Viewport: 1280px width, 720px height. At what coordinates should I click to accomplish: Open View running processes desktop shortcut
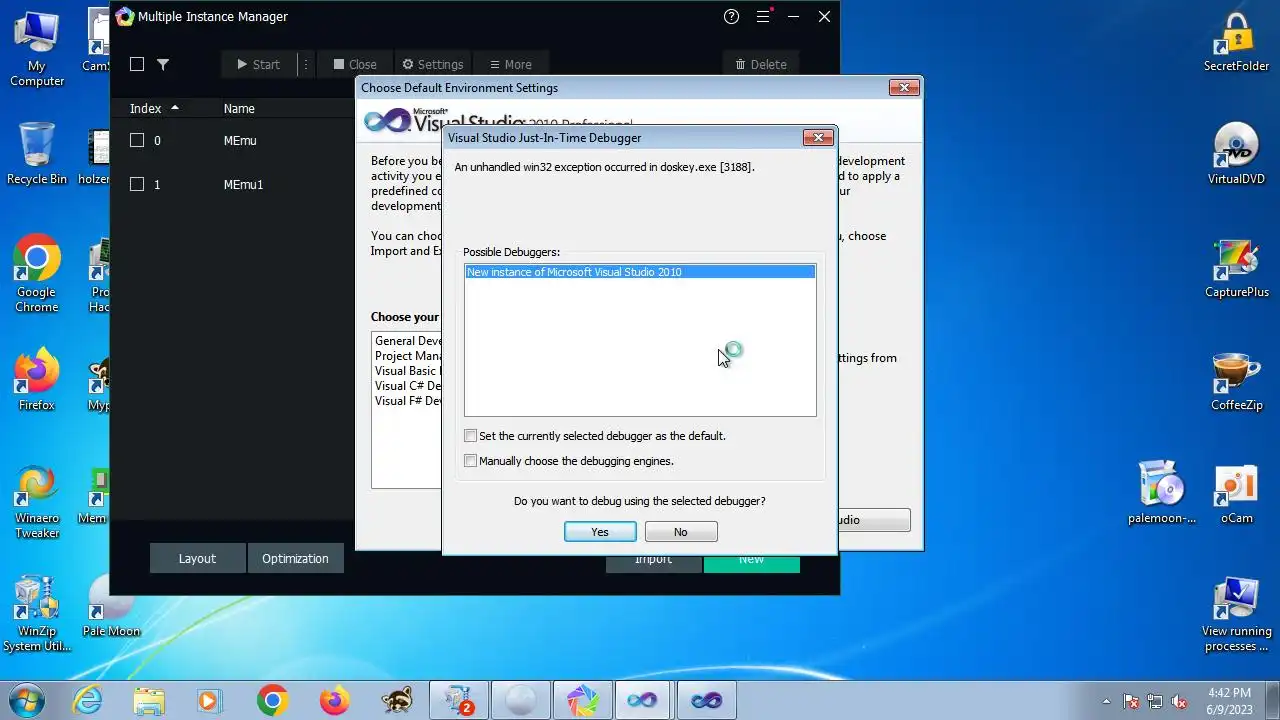tap(1236, 614)
